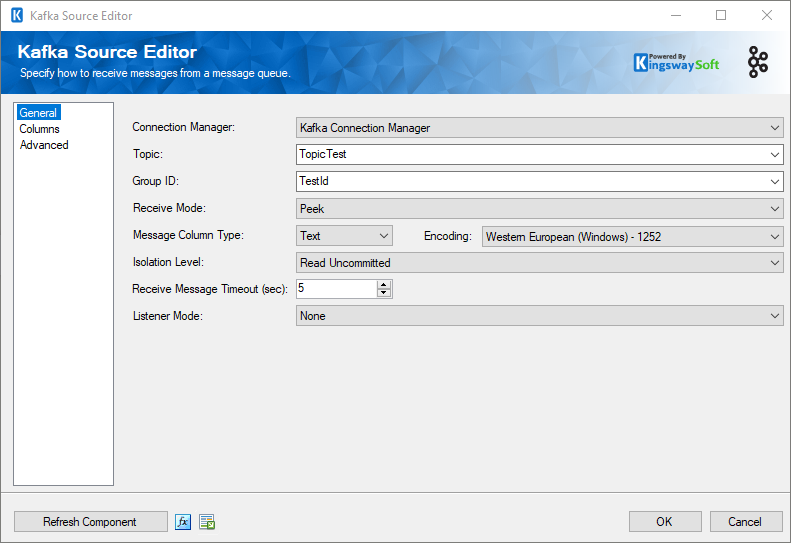791x543 pixels.
Task: Click the Cancel button
Action: 746,521
